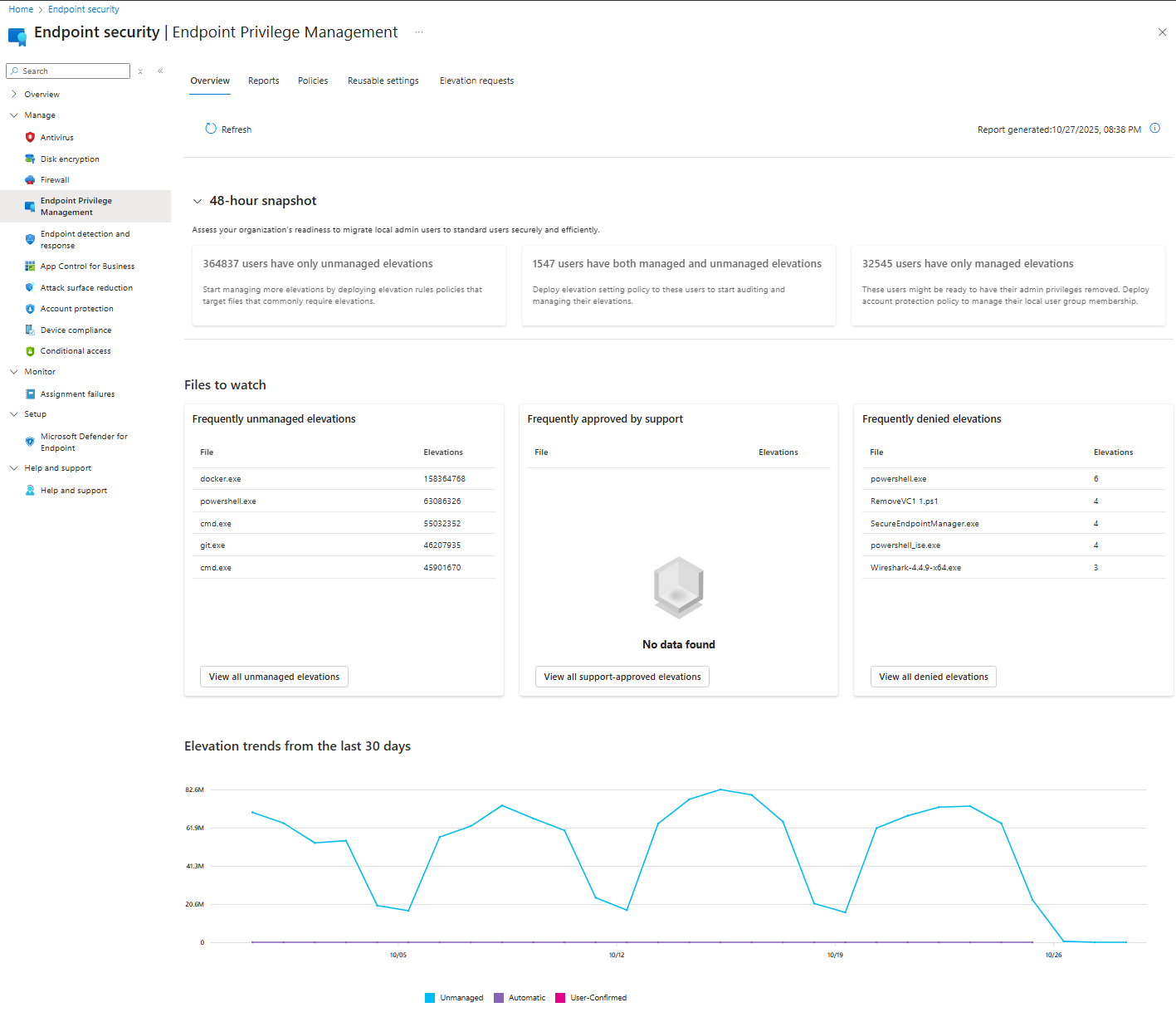Image resolution: width=1176 pixels, height=1017 pixels.
Task: Open Disk encryption settings
Action: (x=71, y=159)
